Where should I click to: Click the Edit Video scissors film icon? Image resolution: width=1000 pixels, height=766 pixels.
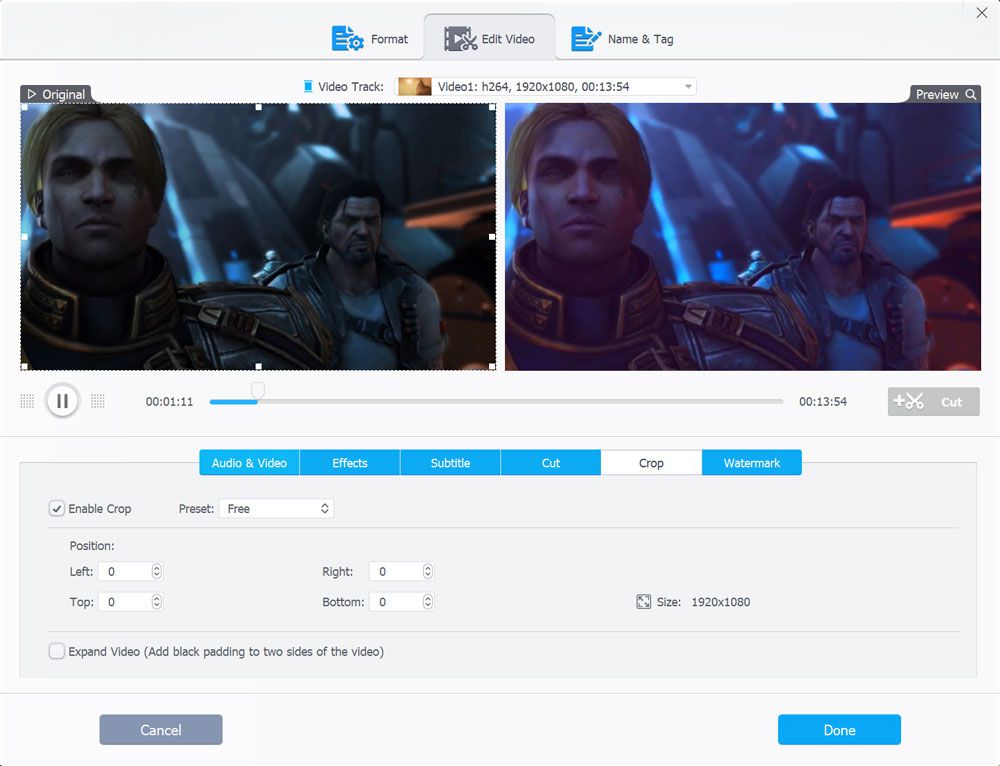[460, 39]
